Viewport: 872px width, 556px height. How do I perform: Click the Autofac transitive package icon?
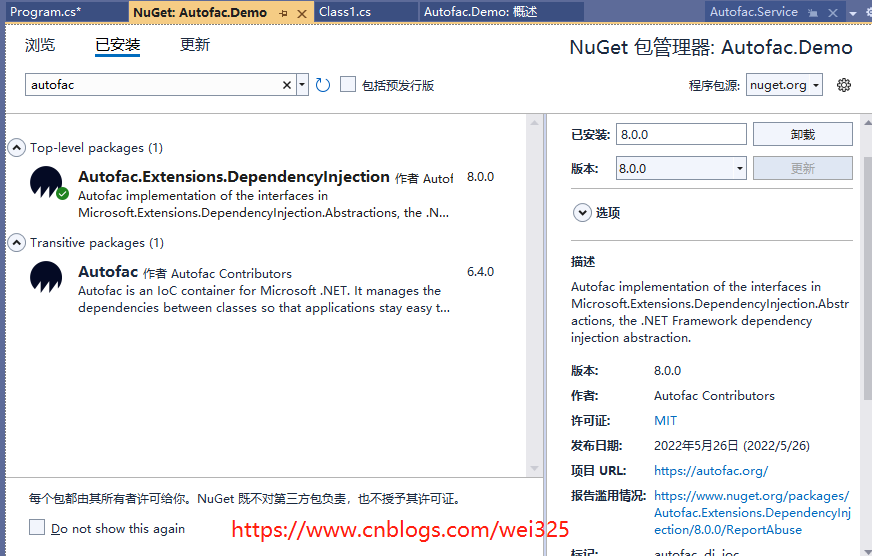click(x=46, y=277)
